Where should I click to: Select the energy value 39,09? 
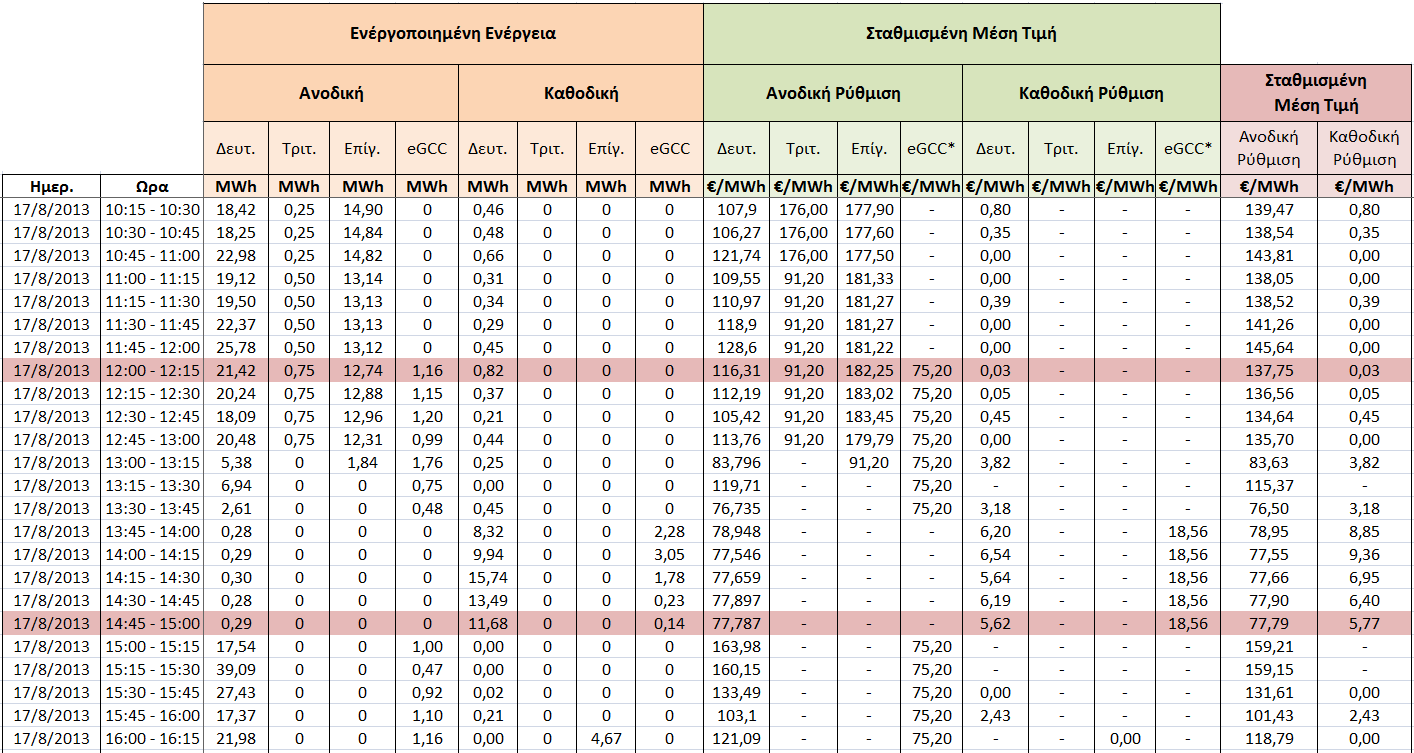[237, 670]
